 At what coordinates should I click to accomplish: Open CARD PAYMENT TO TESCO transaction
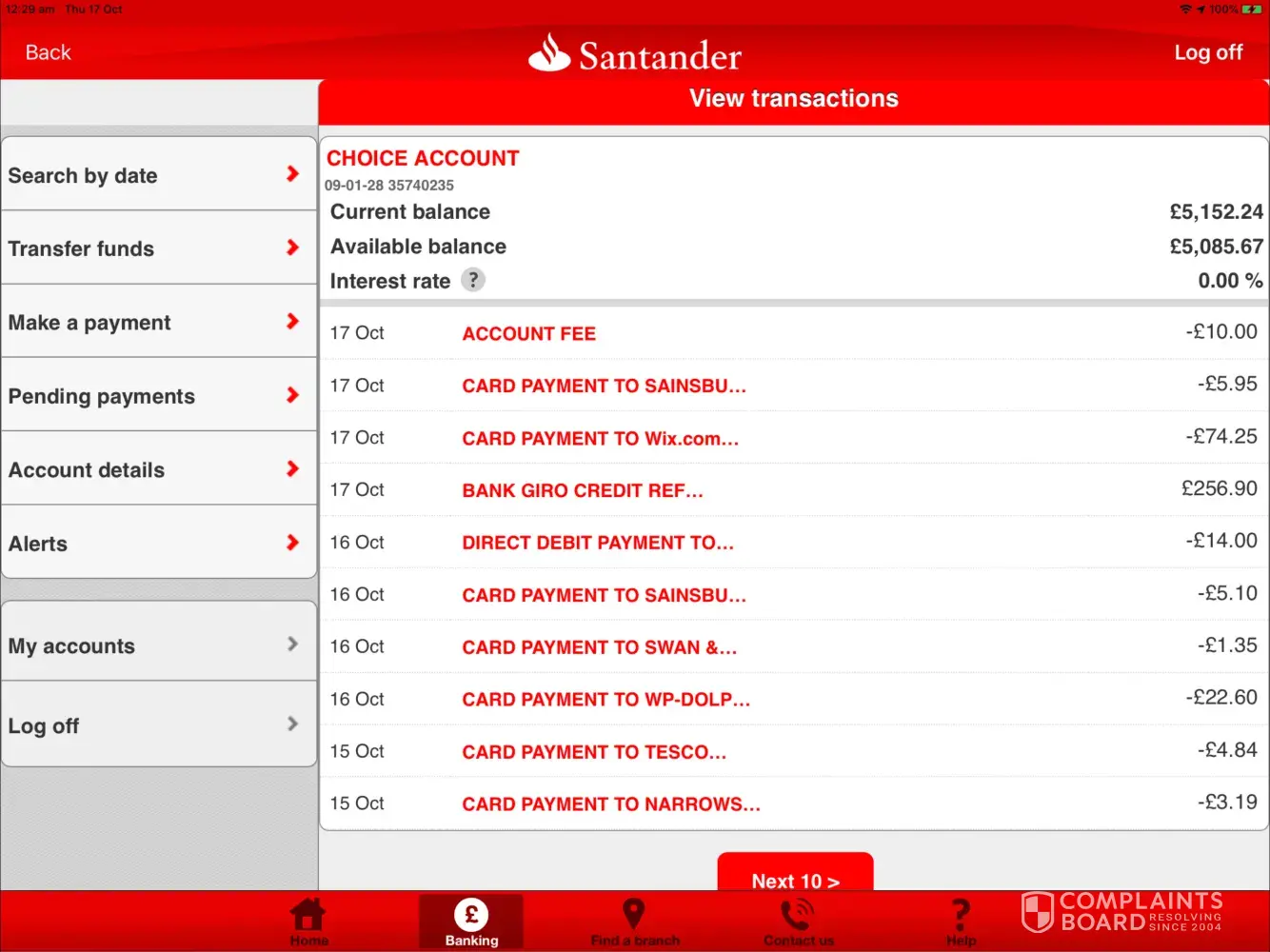point(794,752)
